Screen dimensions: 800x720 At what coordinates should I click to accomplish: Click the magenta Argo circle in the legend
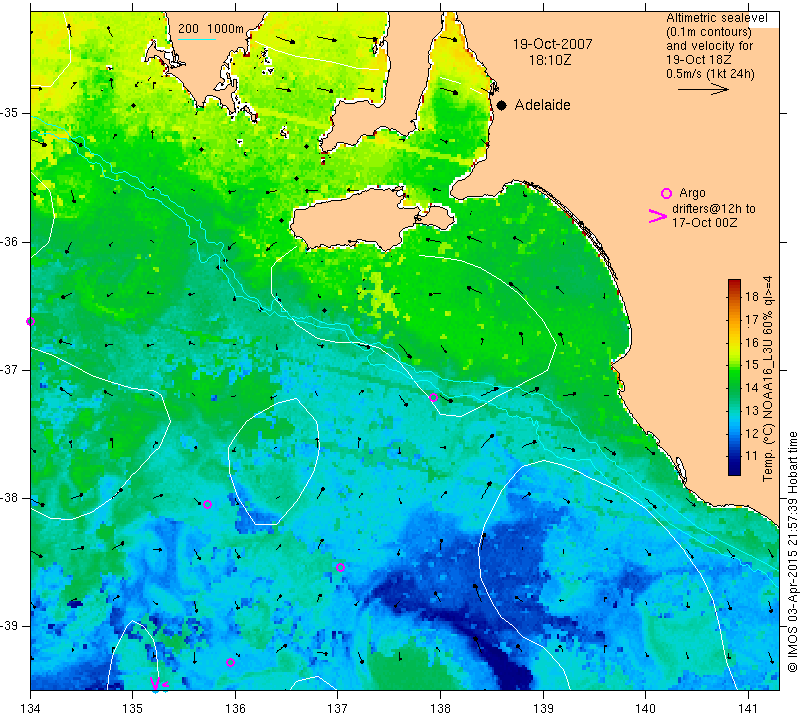[x=666, y=193]
